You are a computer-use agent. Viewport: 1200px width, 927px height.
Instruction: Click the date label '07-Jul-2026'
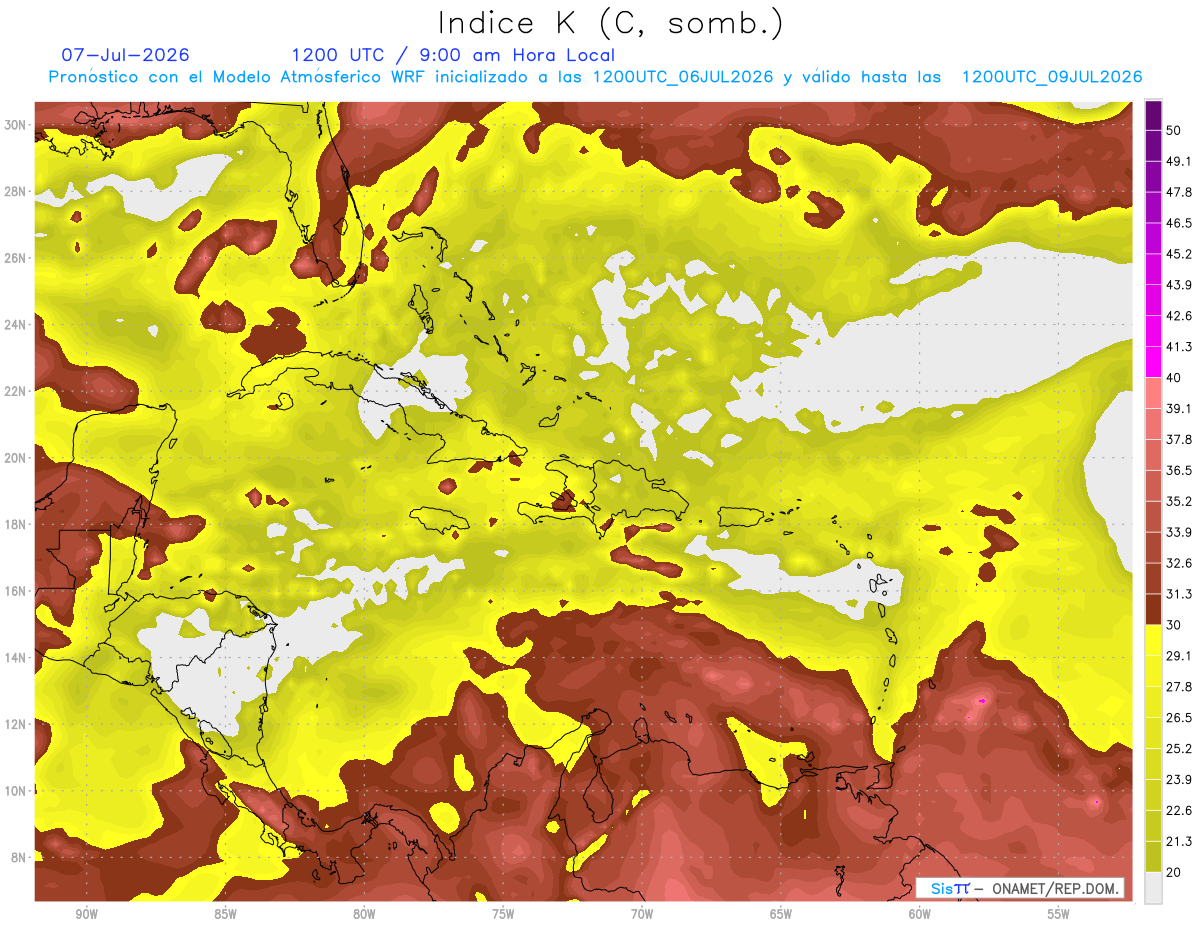tap(125, 55)
